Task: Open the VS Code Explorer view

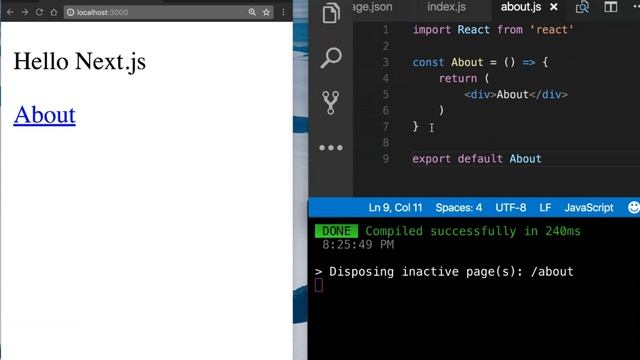Action: [331, 12]
